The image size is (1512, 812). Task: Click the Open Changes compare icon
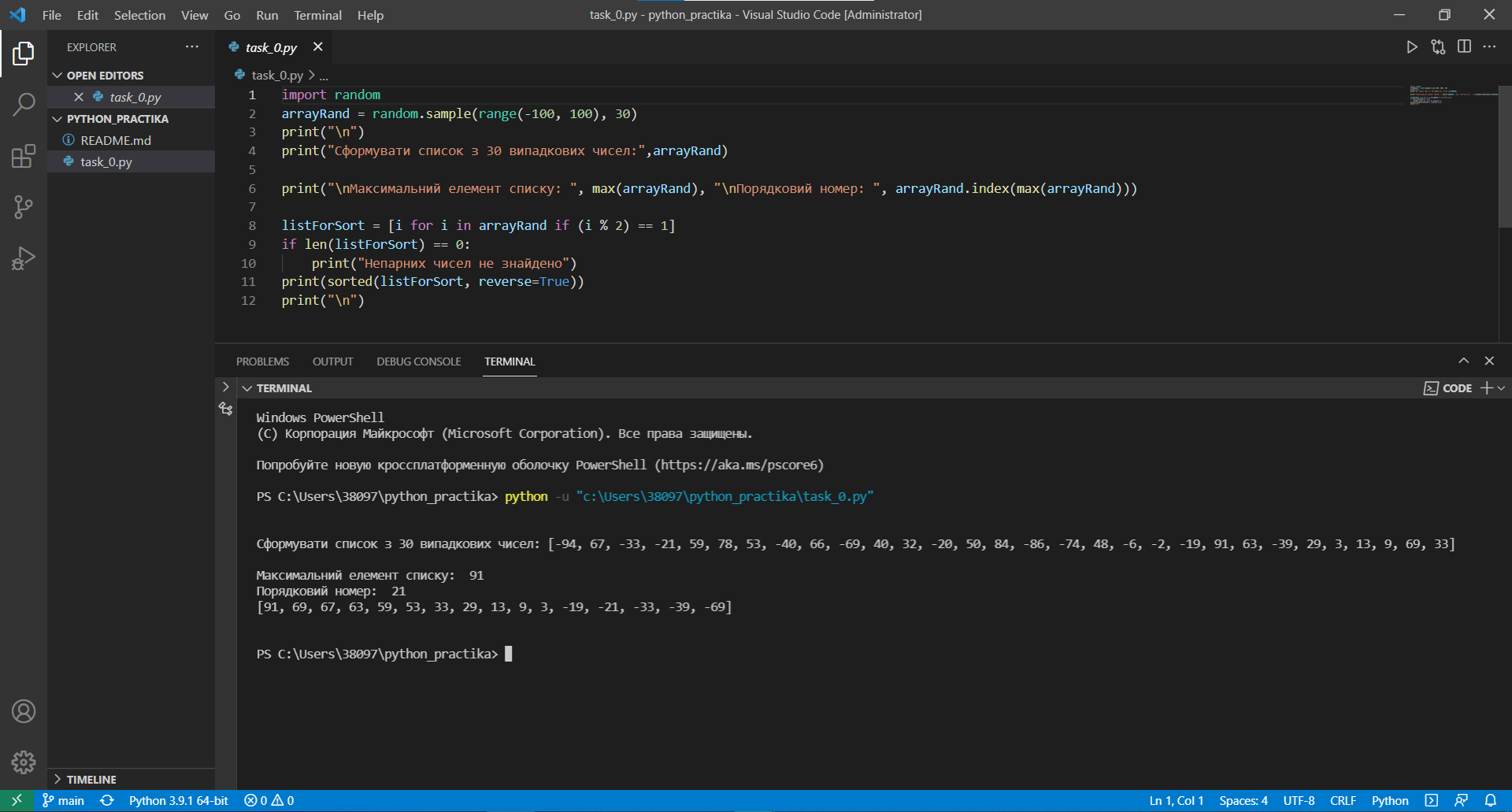pos(1438,47)
